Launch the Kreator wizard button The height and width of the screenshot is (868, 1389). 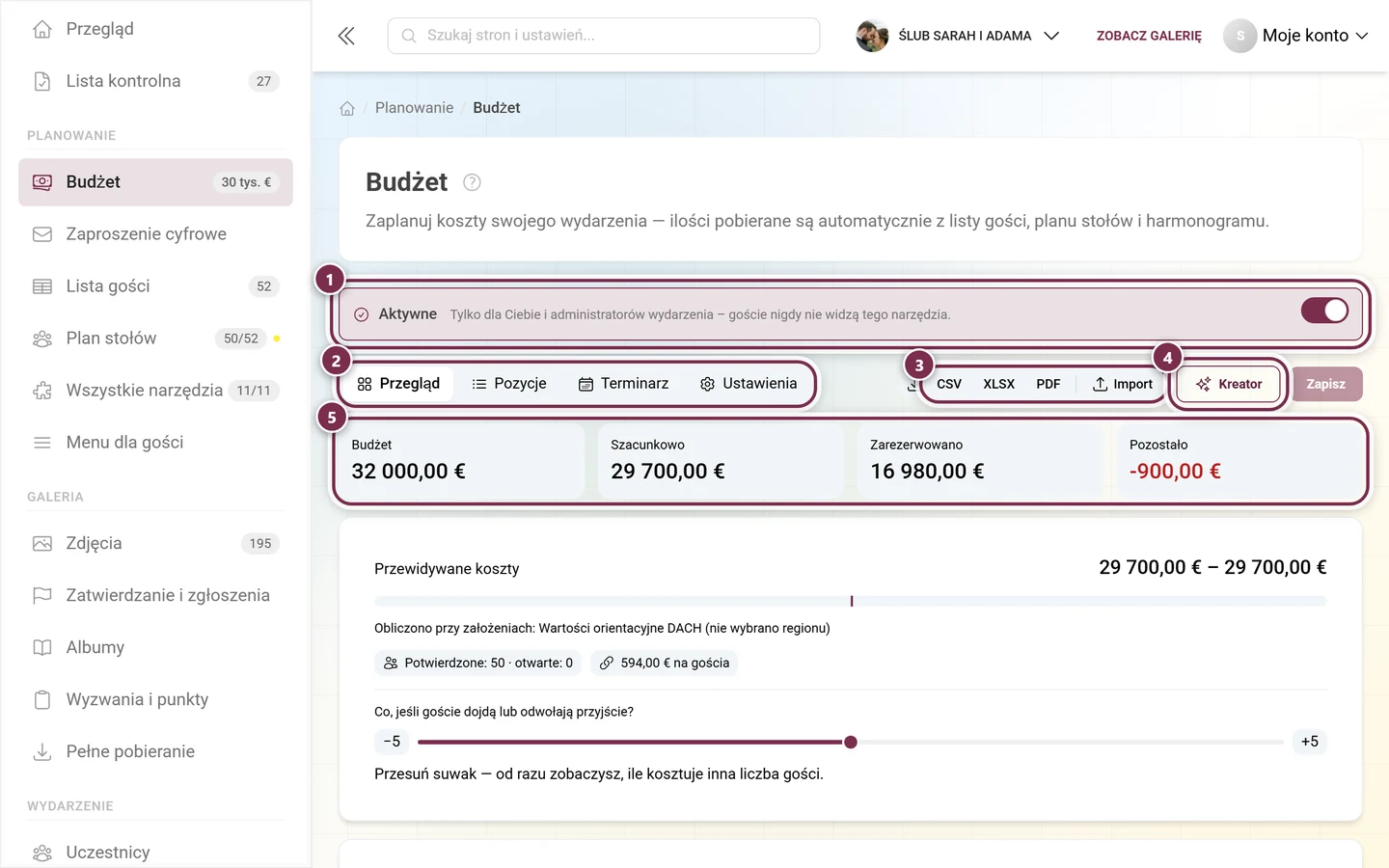coord(1229,384)
